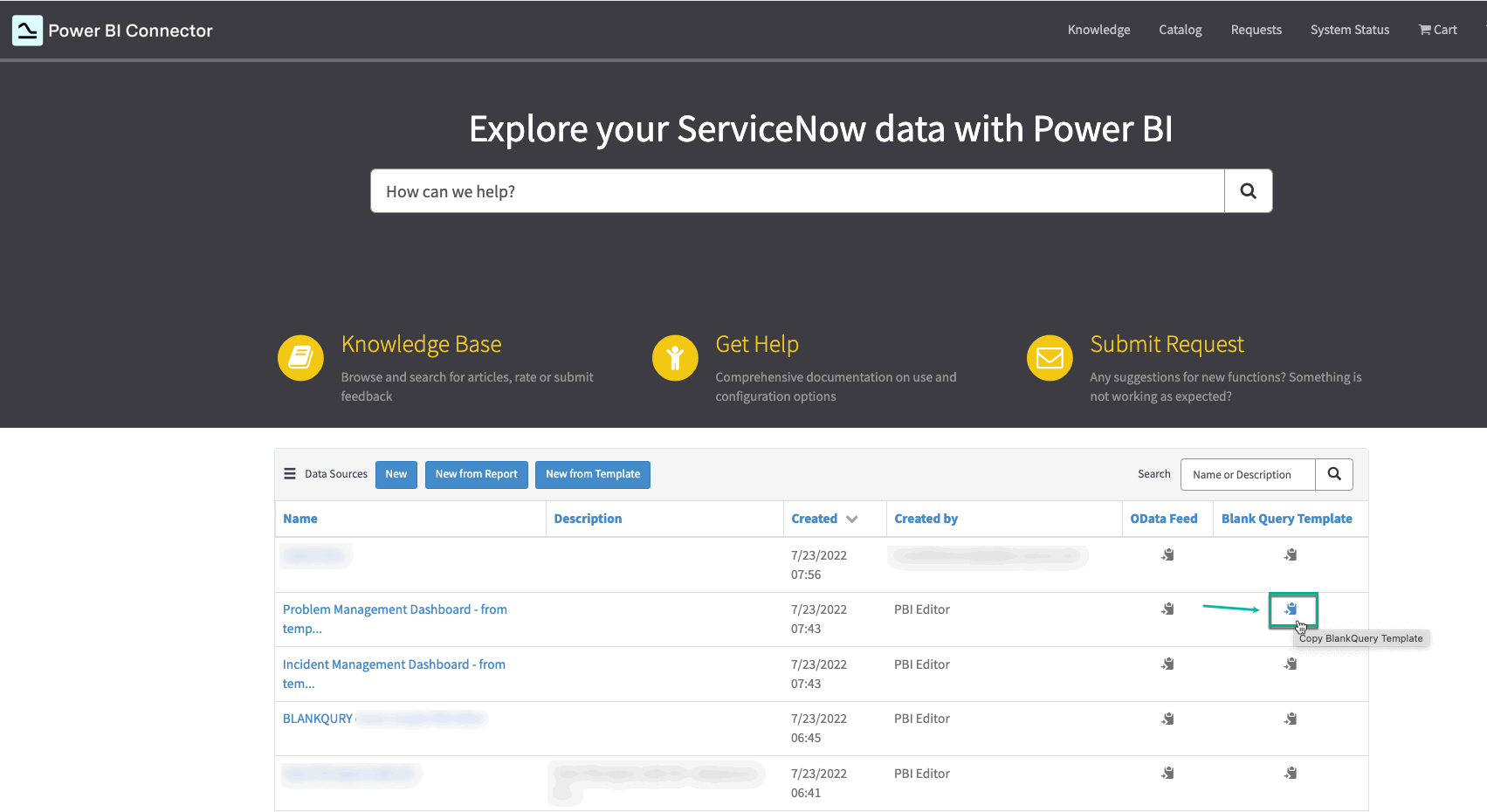Copy Blank Query Template for Incident Management Dashboard
The height and width of the screenshot is (812, 1487).
click(x=1291, y=664)
